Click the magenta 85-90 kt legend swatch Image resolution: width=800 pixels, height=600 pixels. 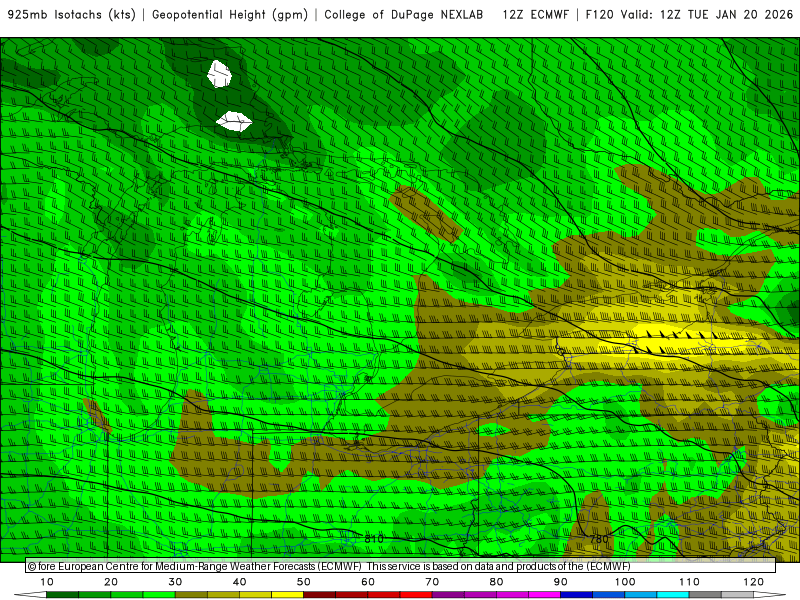pos(544,595)
